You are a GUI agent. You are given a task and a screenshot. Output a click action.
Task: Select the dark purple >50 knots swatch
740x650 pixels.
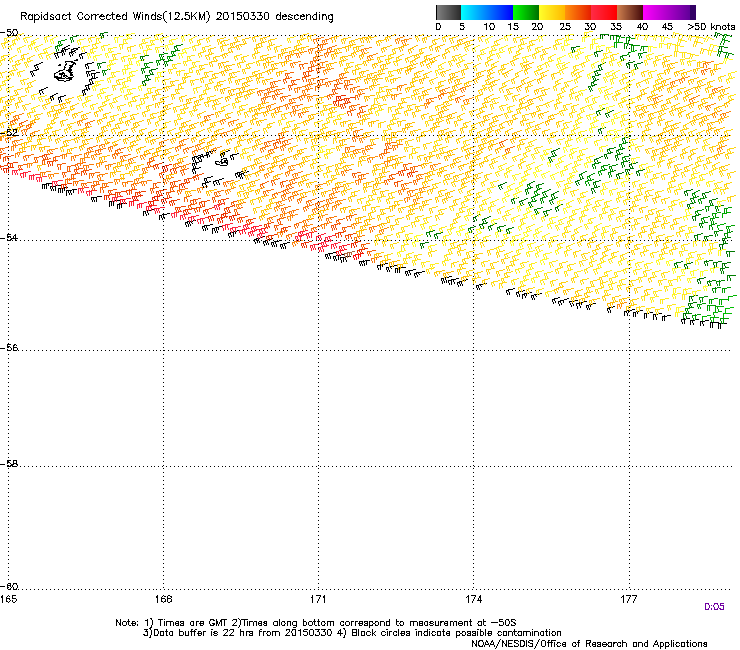pyautogui.click(x=693, y=12)
